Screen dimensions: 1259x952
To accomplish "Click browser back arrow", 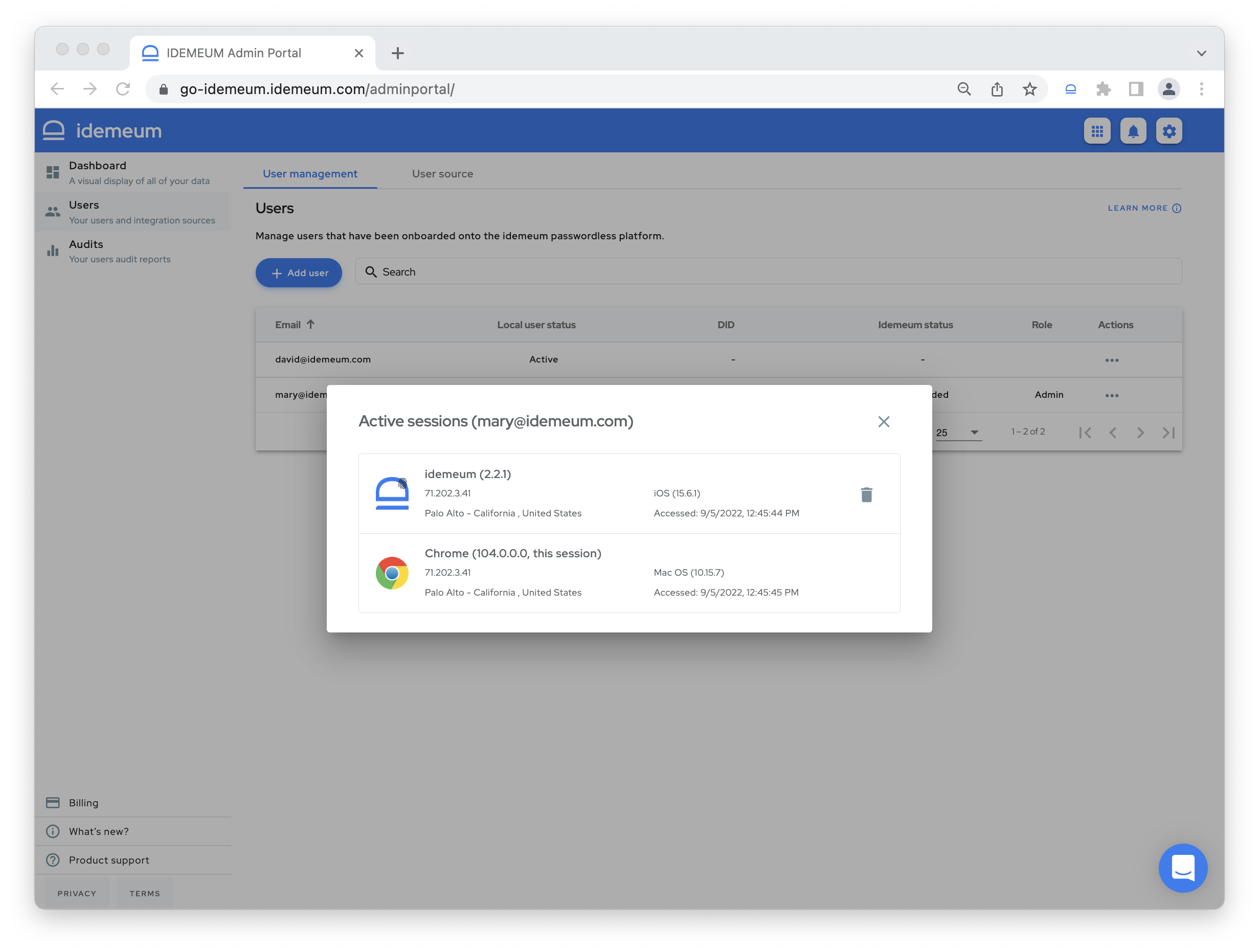I will [57, 89].
